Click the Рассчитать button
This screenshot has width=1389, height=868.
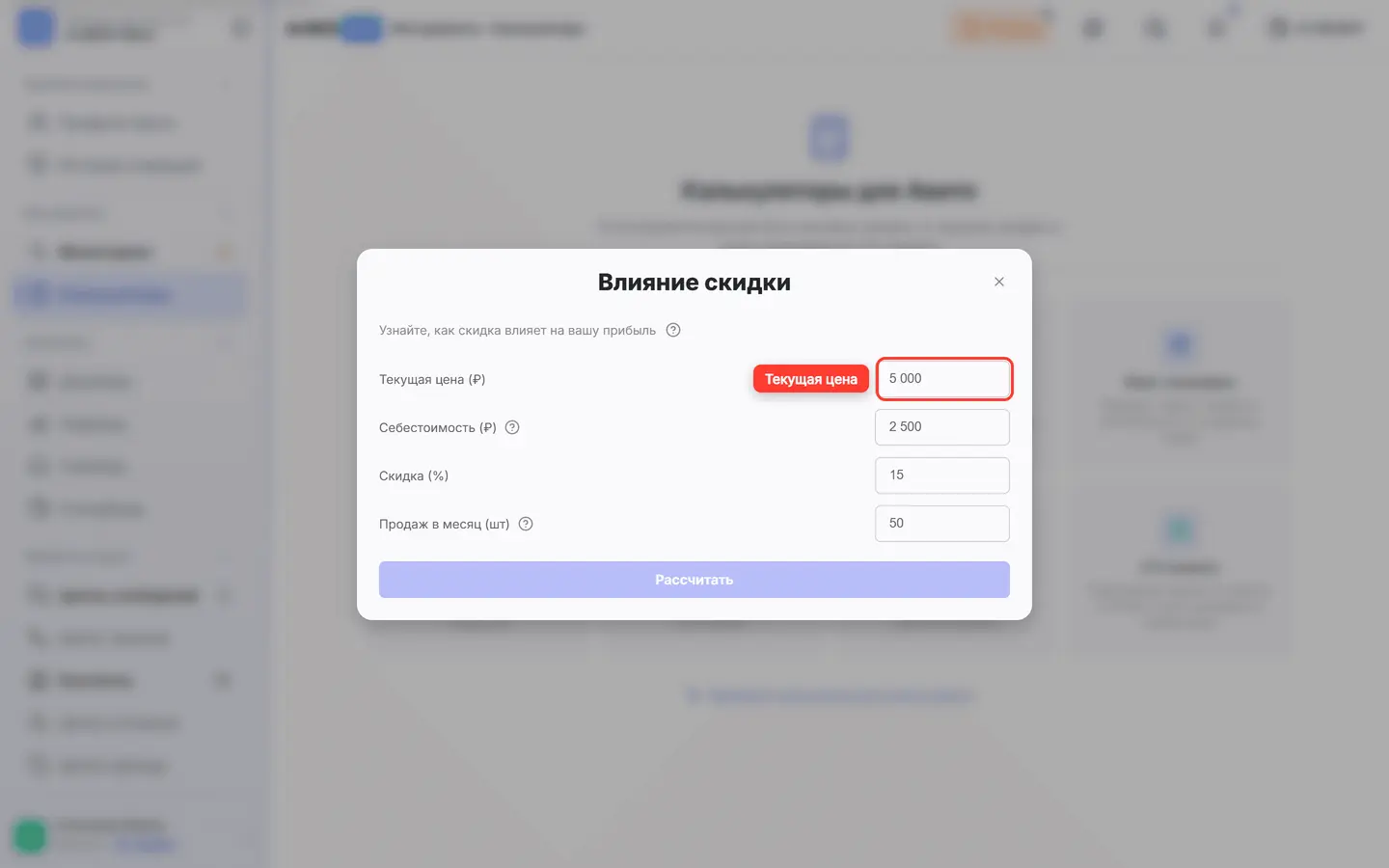[x=694, y=580]
